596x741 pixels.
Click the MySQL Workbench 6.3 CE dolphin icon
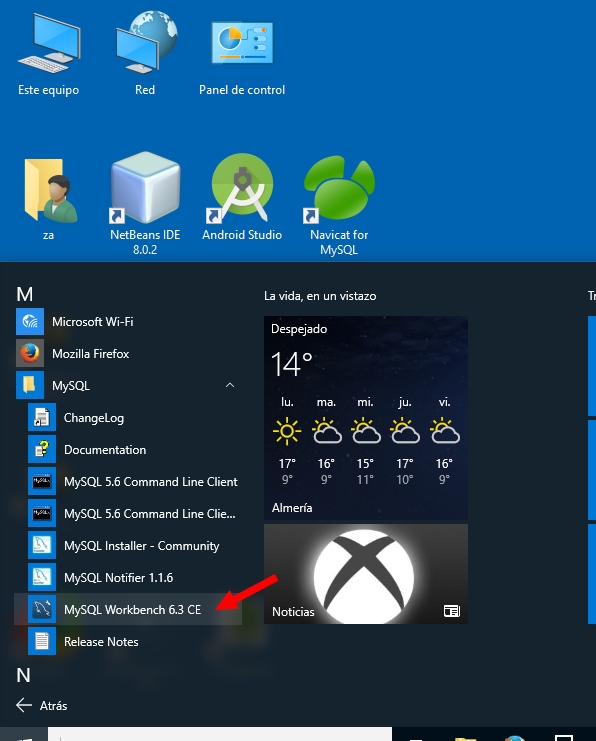click(42, 610)
